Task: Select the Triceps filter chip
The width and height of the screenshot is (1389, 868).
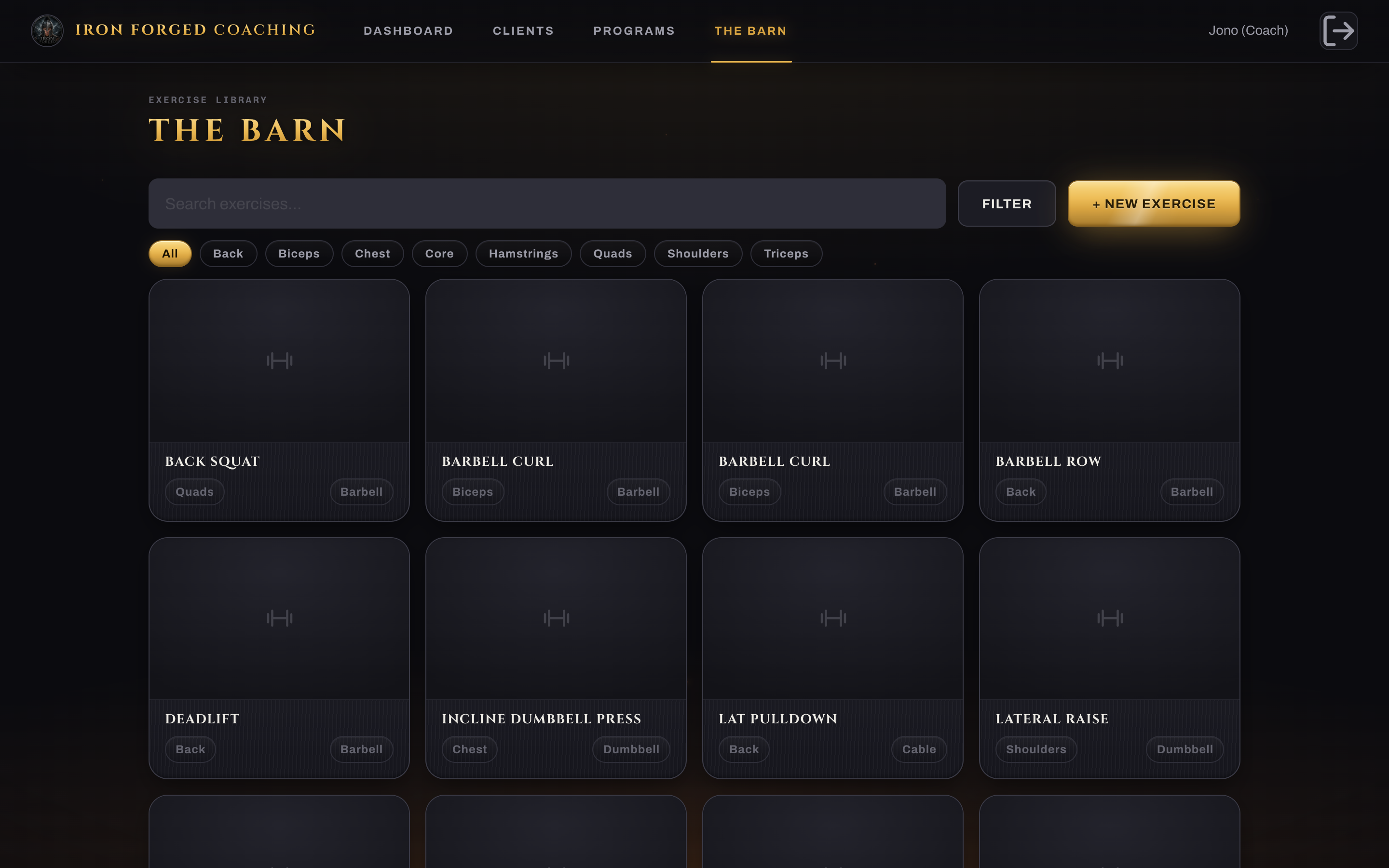Action: (x=786, y=254)
